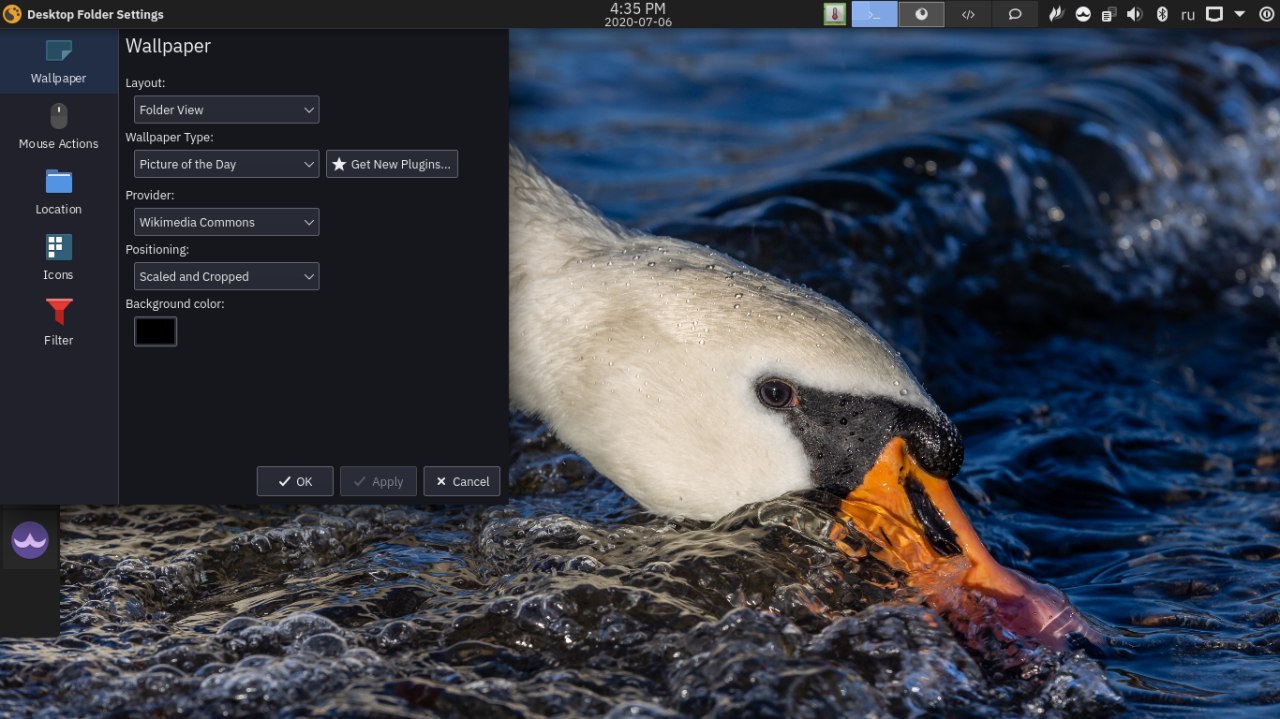Open the code editor task in the panel

pos(968,14)
